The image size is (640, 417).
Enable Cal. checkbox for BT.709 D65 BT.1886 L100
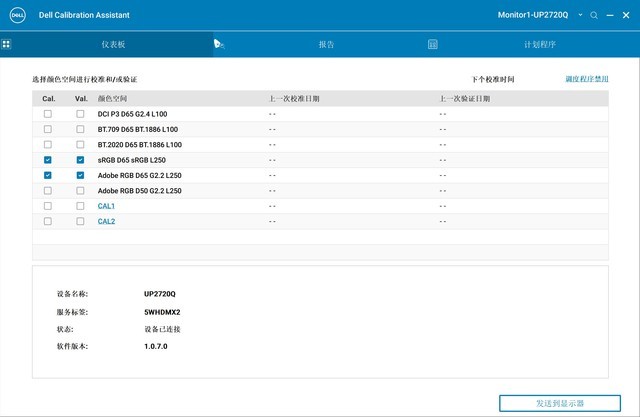48,129
